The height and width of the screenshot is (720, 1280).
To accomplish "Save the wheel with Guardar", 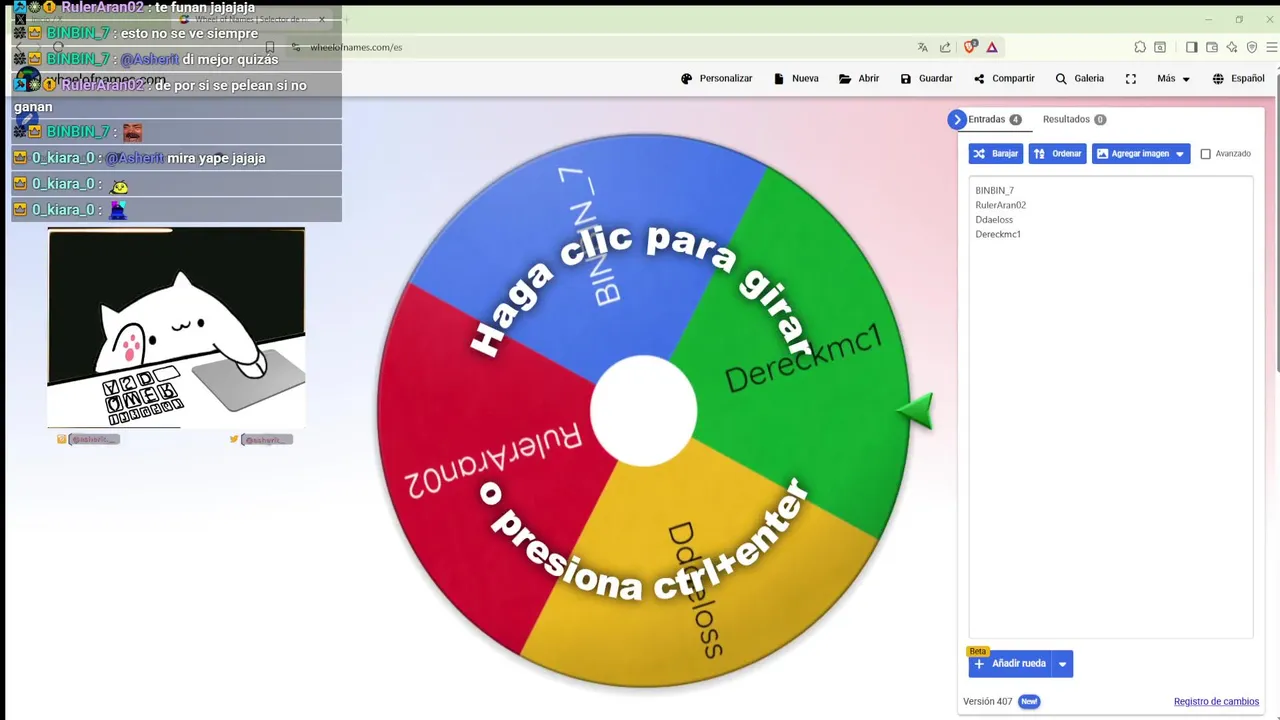I will 926,78.
